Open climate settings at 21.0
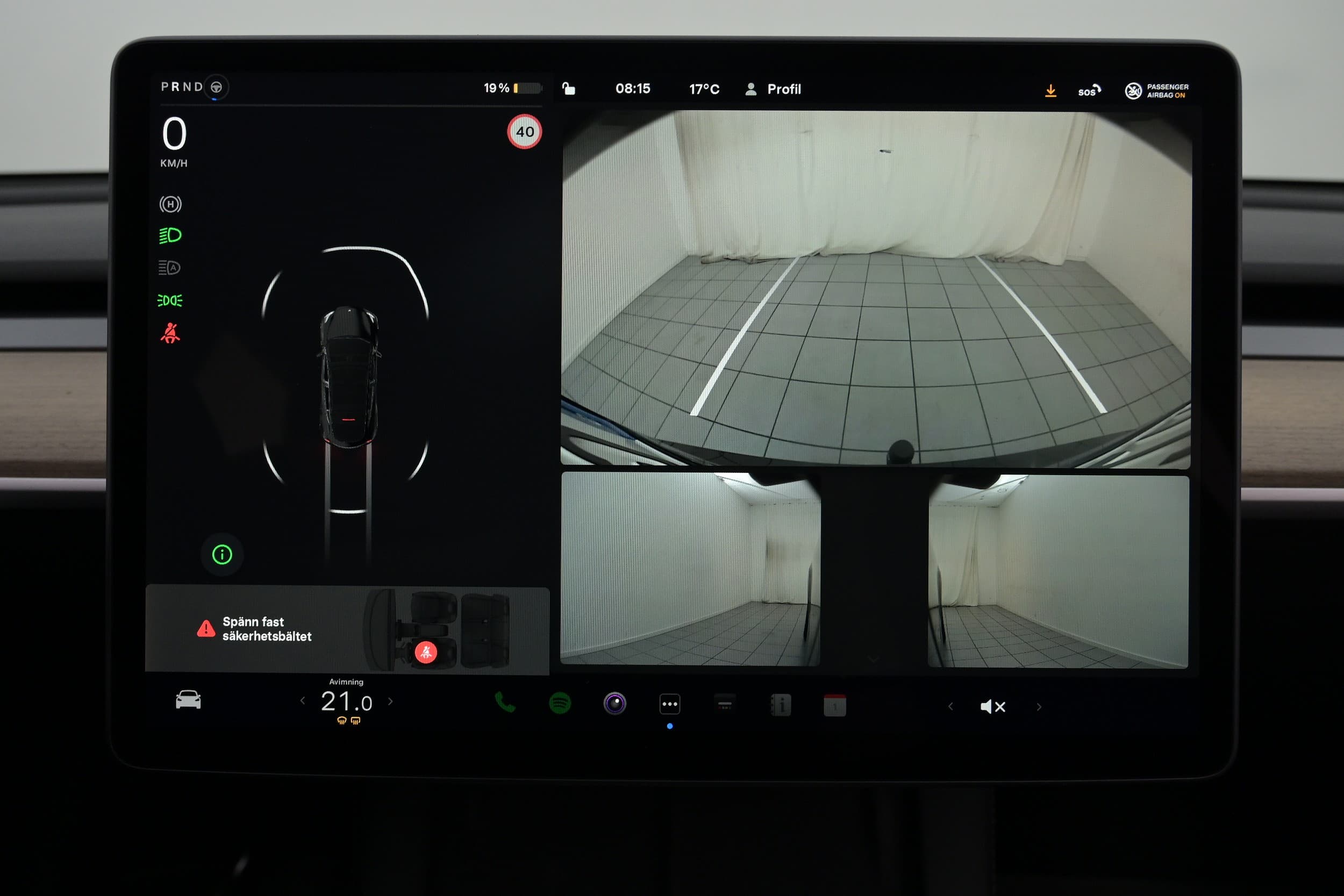 pyautogui.click(x=346, y=701)
